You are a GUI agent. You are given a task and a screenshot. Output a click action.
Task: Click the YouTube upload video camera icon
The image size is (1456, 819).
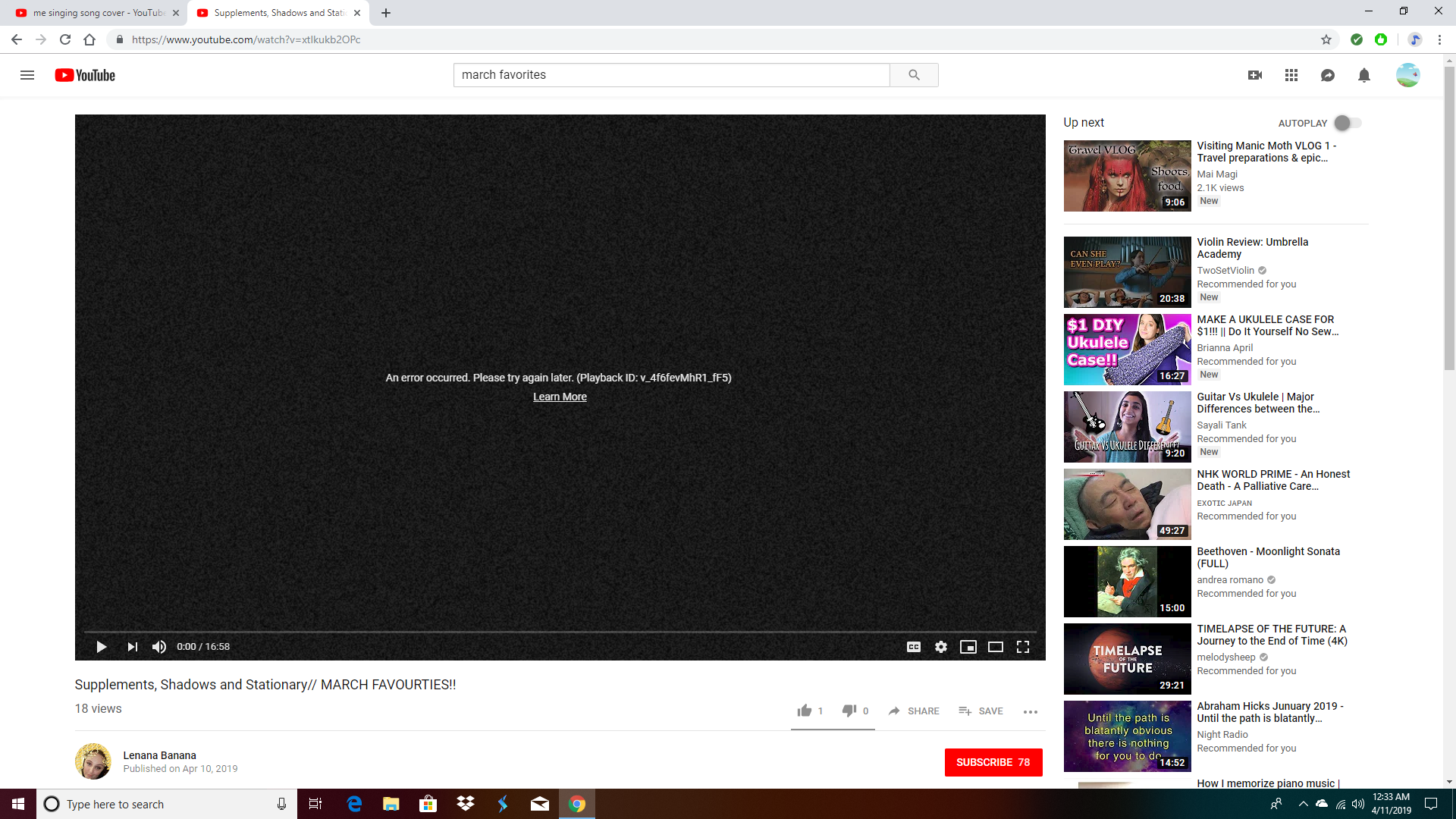[1255, 75]
